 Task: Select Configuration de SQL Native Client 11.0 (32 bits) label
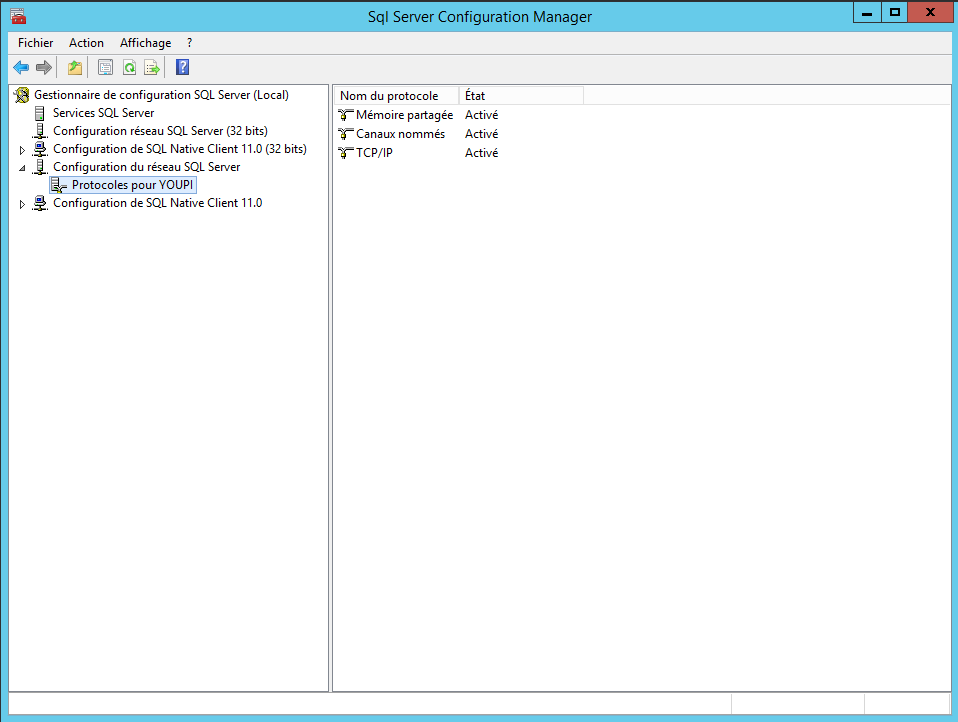[180, 149]
